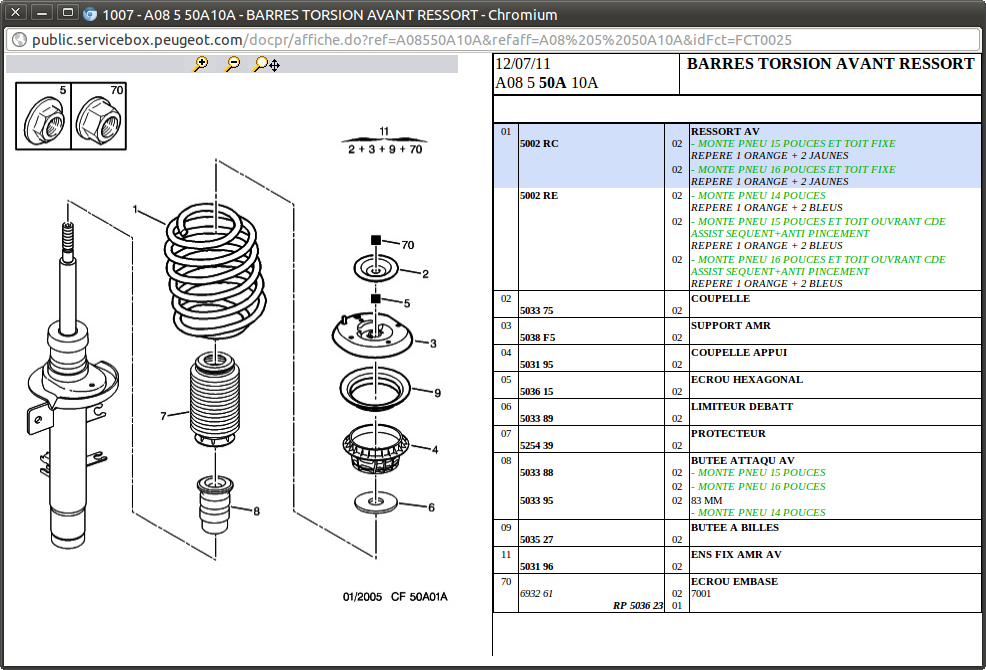Click the COUPELLE description text
This screenshot has width=986, height=670.
coord(720,298)
